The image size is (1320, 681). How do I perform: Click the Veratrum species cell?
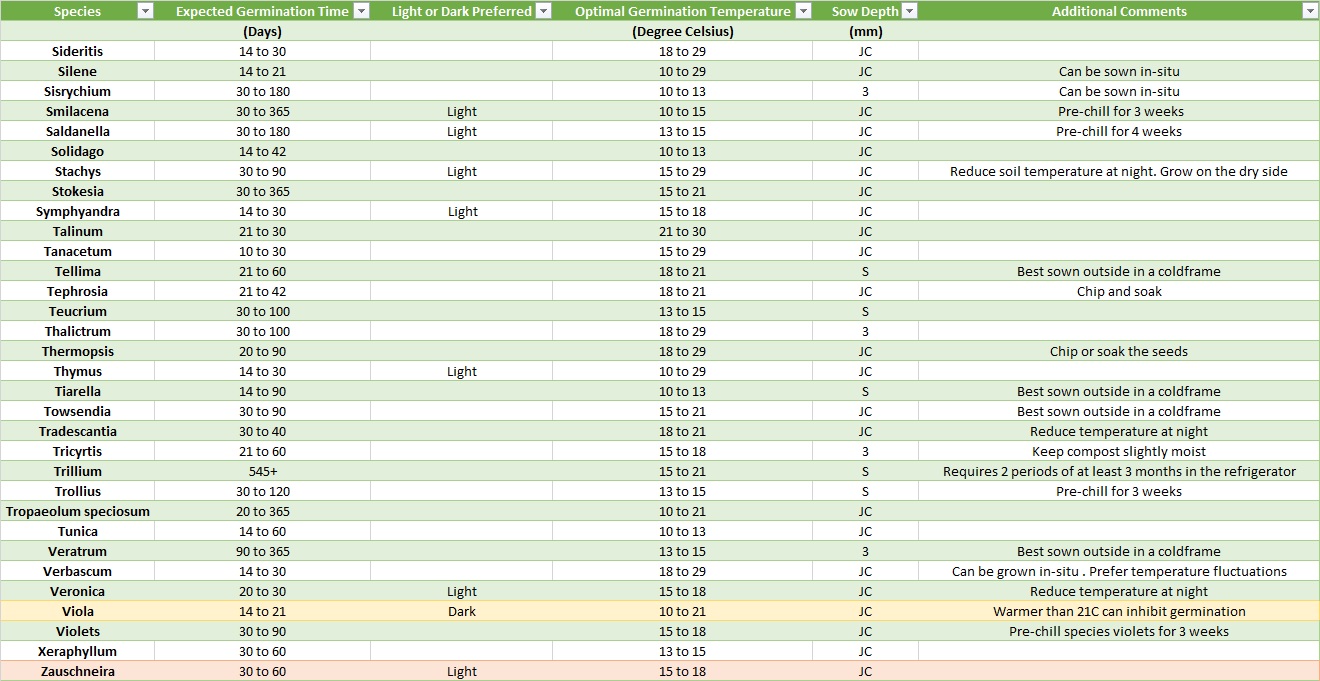77,551
